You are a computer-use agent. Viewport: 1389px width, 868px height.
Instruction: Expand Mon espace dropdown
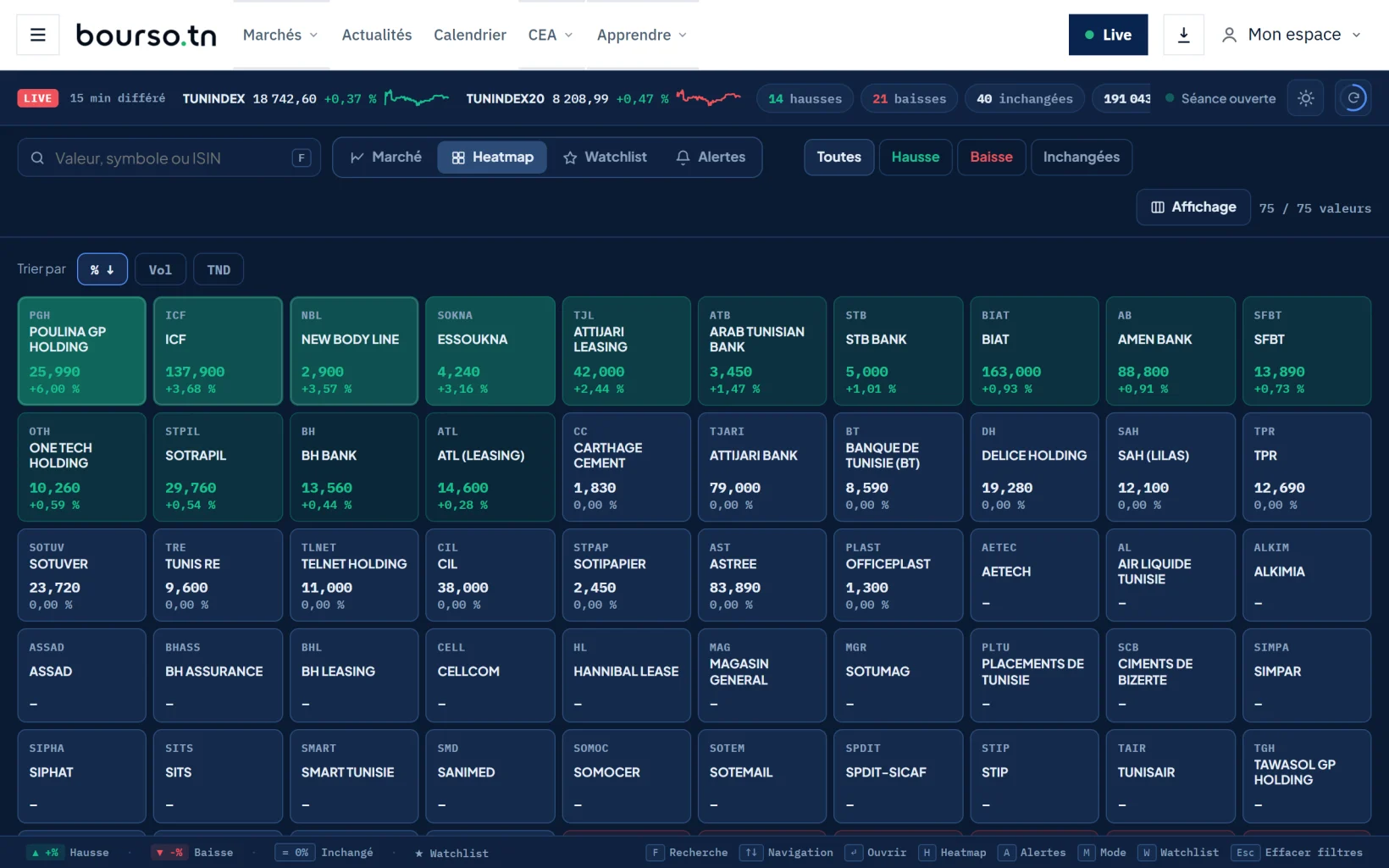click(1292, 35)
